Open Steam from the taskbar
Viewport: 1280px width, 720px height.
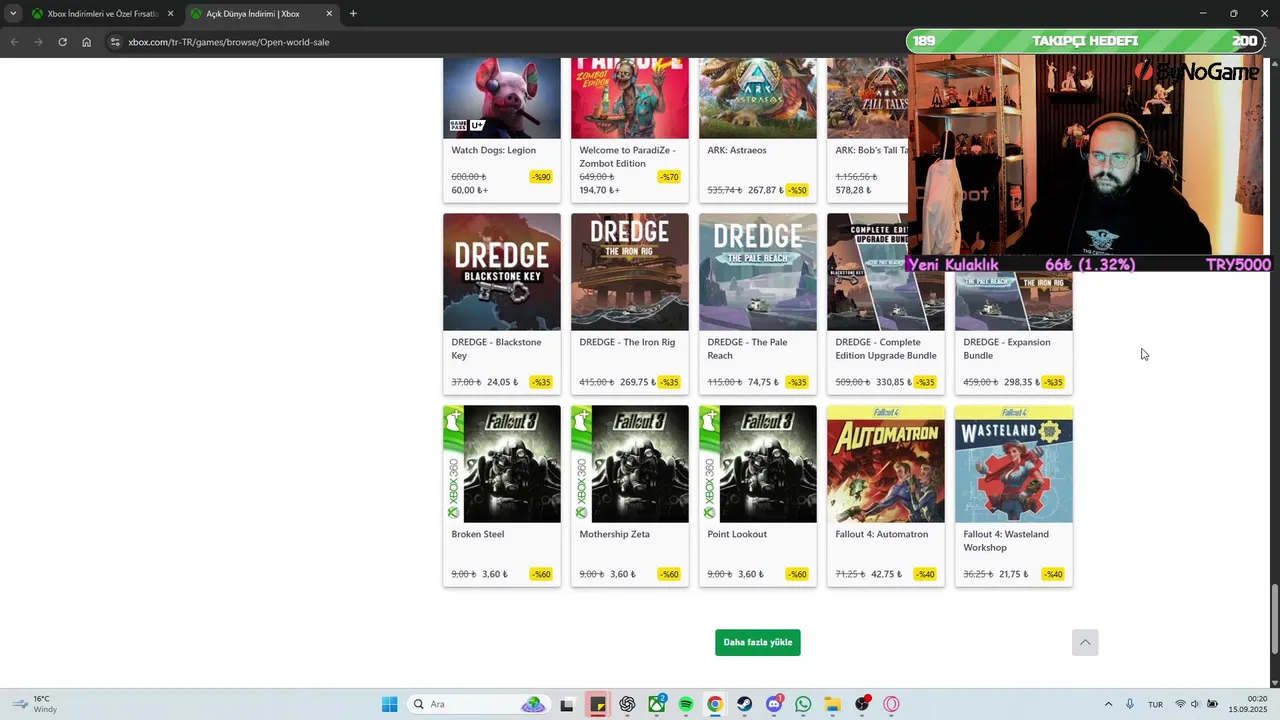click(x=745, y=704)
